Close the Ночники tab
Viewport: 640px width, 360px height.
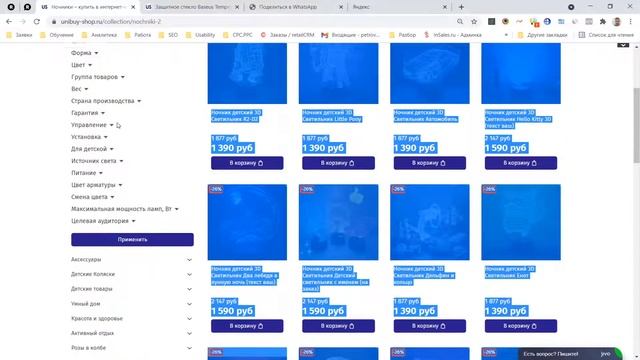pyautogui.click(x=133, y=7)
